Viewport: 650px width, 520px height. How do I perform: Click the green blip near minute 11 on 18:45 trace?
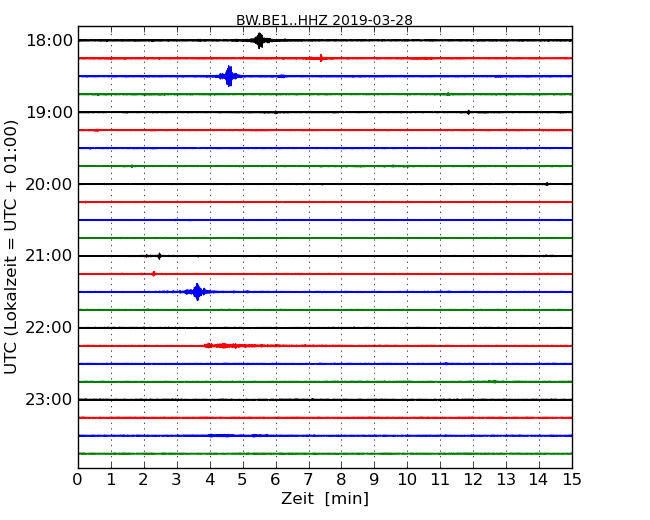tap(448, 94)
